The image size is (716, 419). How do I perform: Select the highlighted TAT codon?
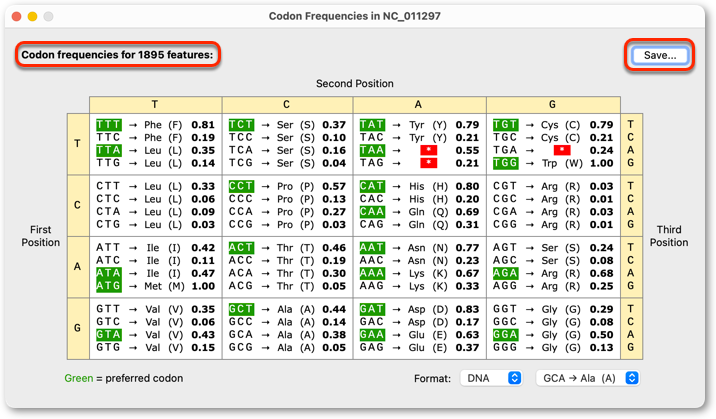tap(372, 125)
